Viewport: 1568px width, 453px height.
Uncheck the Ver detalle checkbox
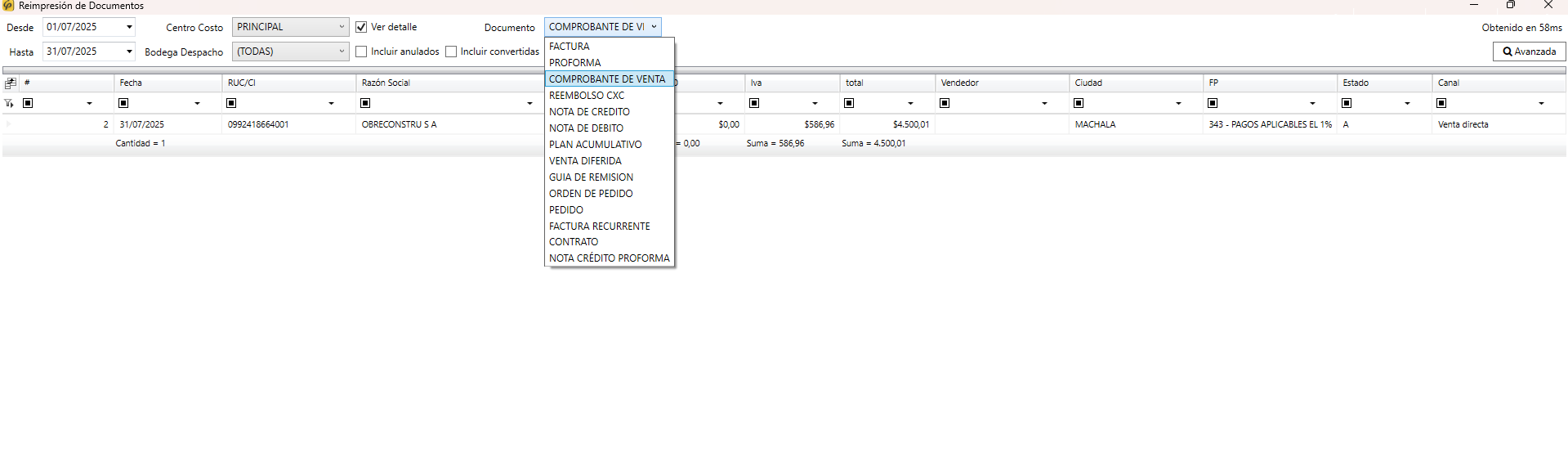361,27
